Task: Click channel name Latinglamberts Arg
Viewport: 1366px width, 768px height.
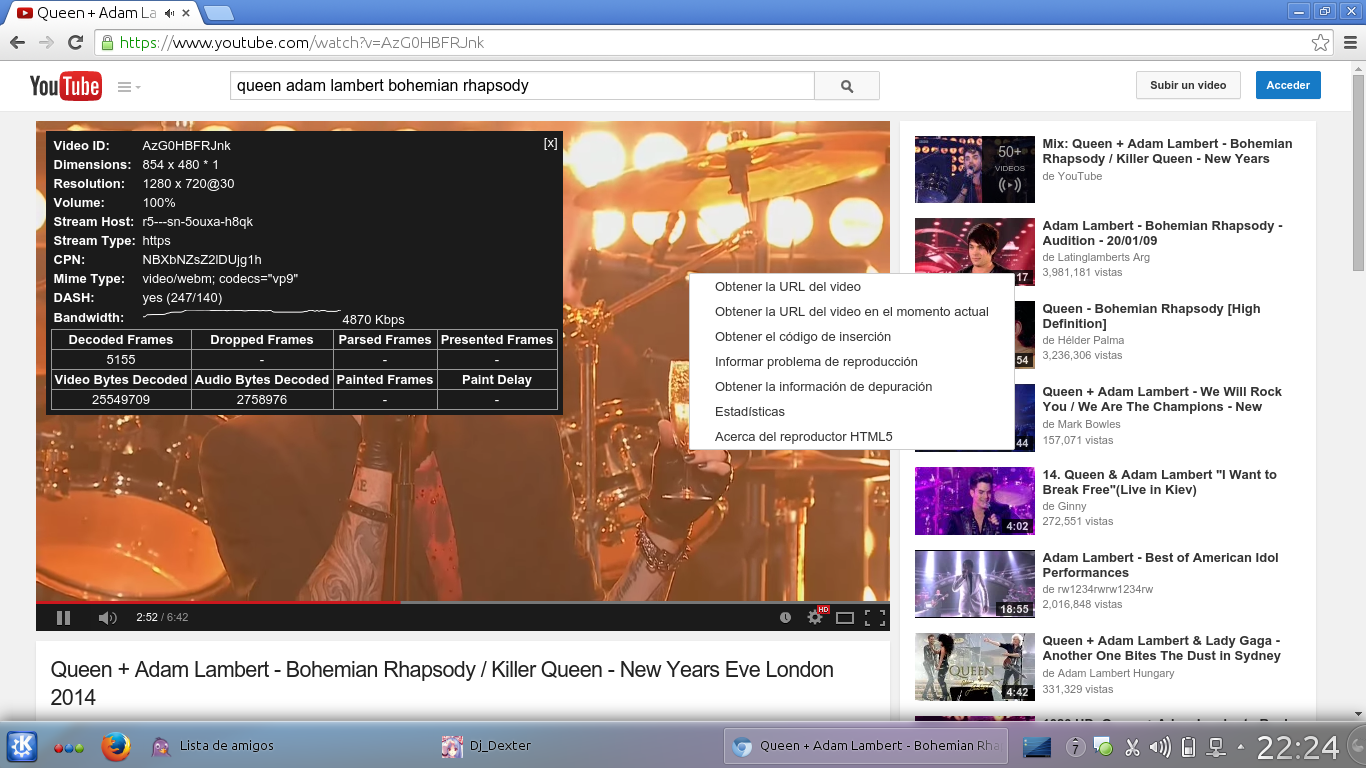Action: (1103, 257)
